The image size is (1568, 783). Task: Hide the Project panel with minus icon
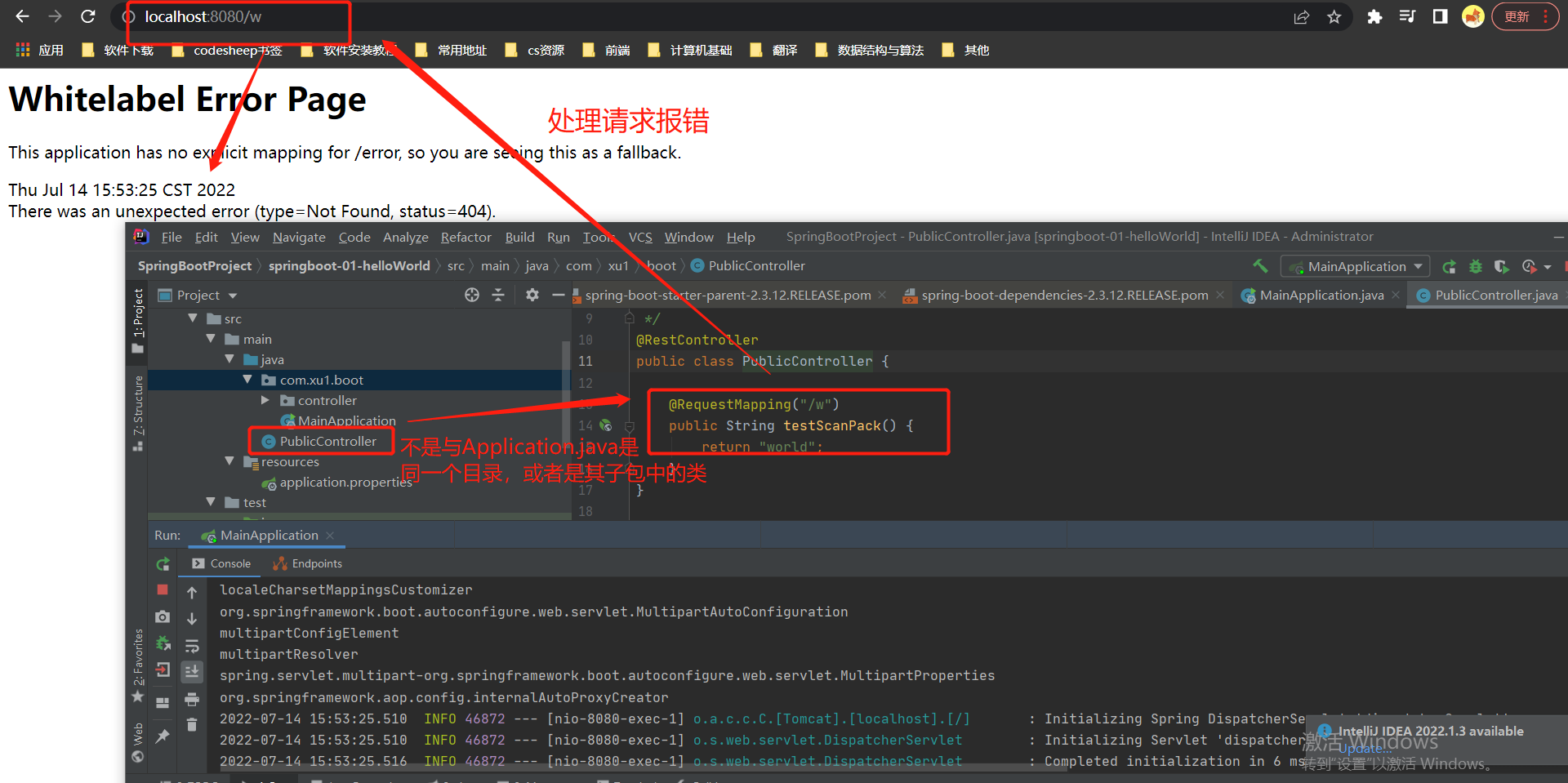pyautogui.click(x=559, y=295)
